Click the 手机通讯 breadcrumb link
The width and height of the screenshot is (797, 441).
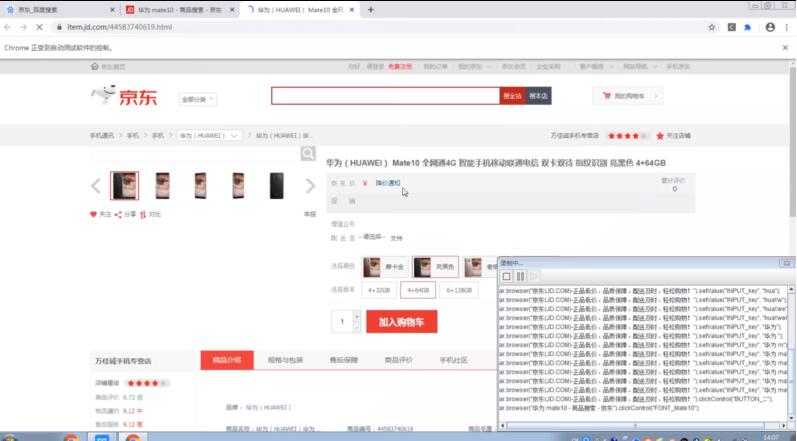pos(102,136)
